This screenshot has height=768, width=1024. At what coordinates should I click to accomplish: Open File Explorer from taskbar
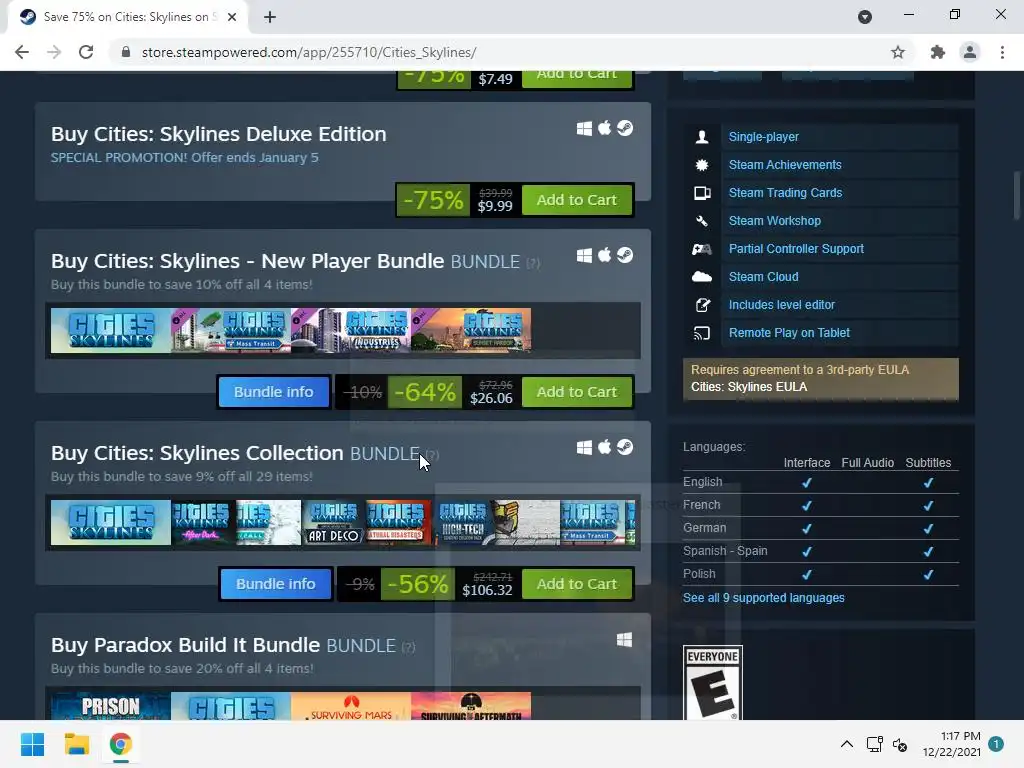click(76, 744)
